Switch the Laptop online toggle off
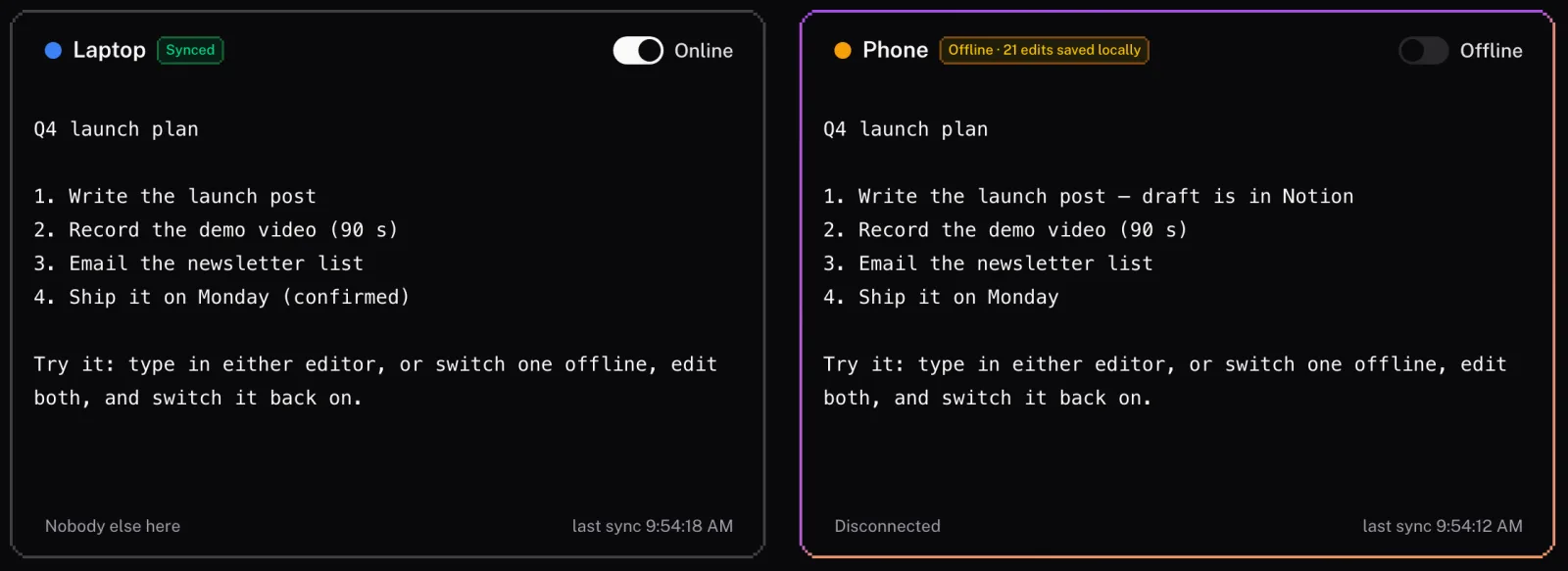Image resolution: width=1568 pixels, height=571 pixels. [x=638, y=50]
